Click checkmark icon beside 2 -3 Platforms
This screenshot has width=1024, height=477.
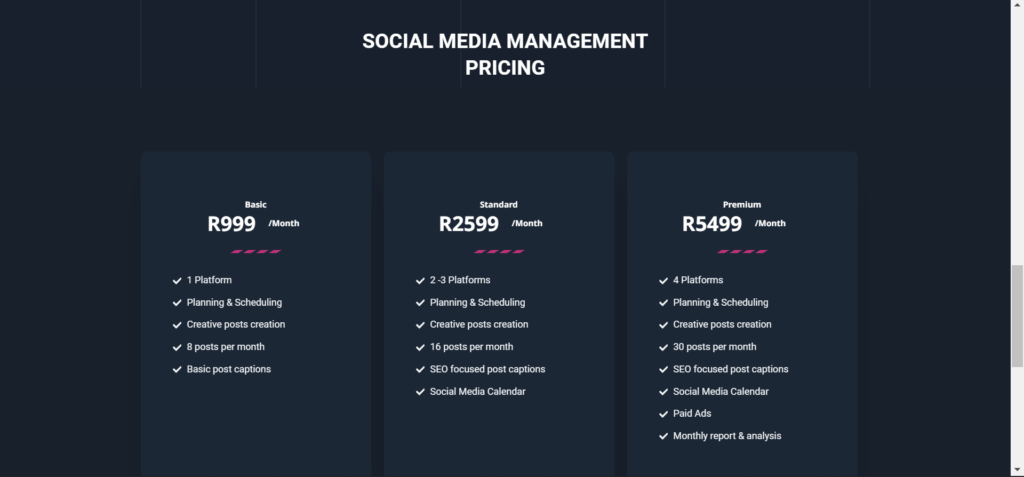(x=420, y=280)
